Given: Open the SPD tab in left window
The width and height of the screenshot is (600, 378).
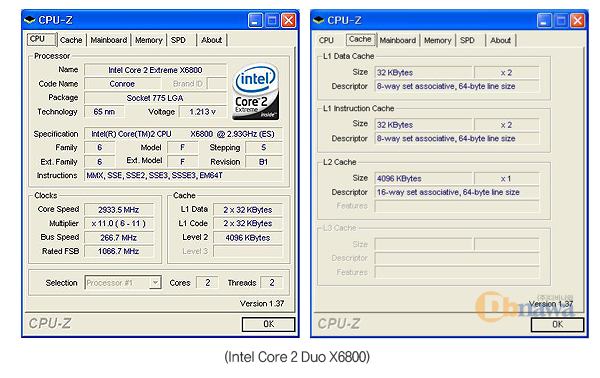Looking at the screenshot, I should tap(178, 40).
